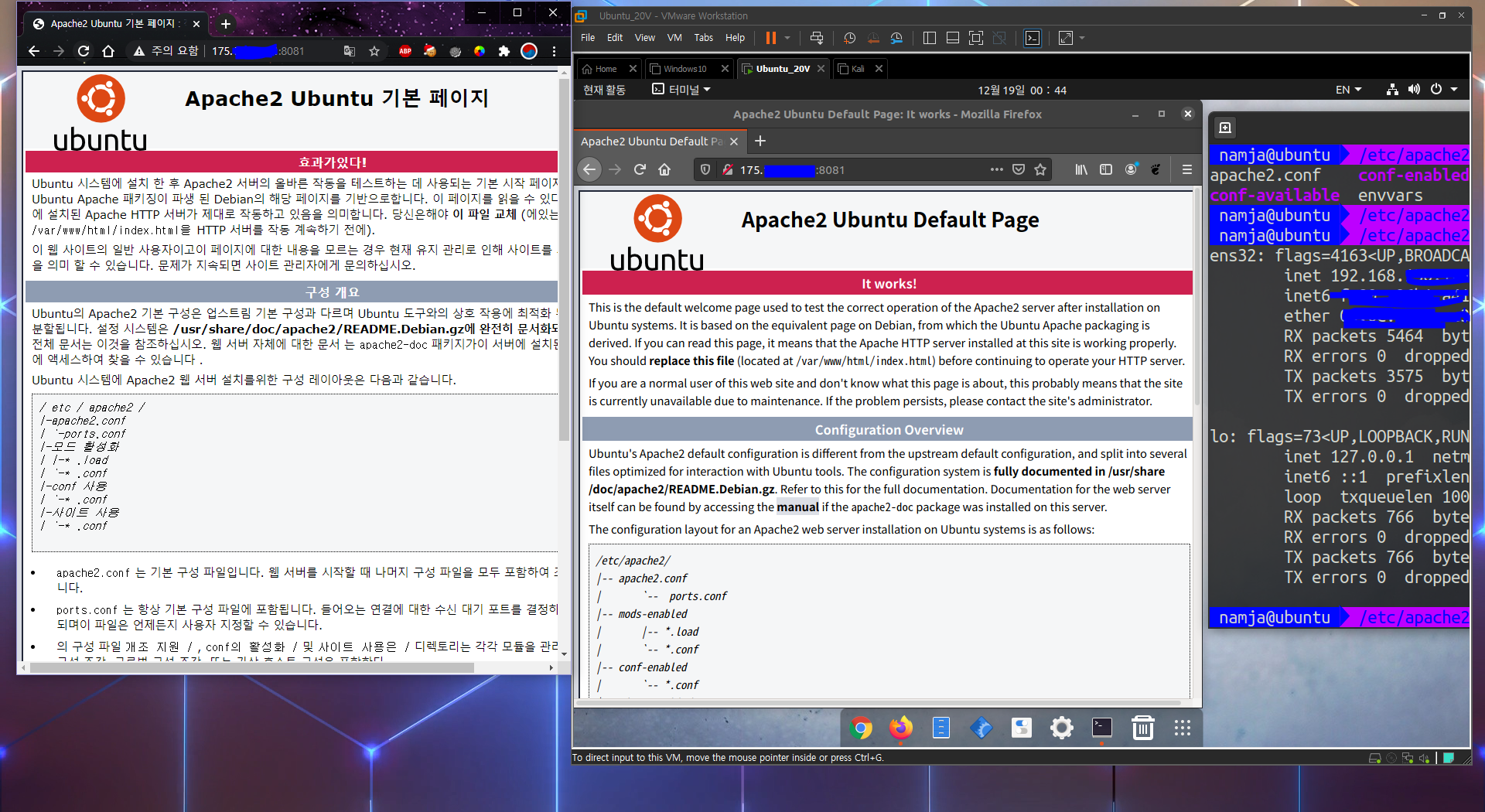Image resolution: width=1485 pixels, height=812 pixels.
Task: Revert the VM to its previous snapshot
Action: tap(873, 38)
